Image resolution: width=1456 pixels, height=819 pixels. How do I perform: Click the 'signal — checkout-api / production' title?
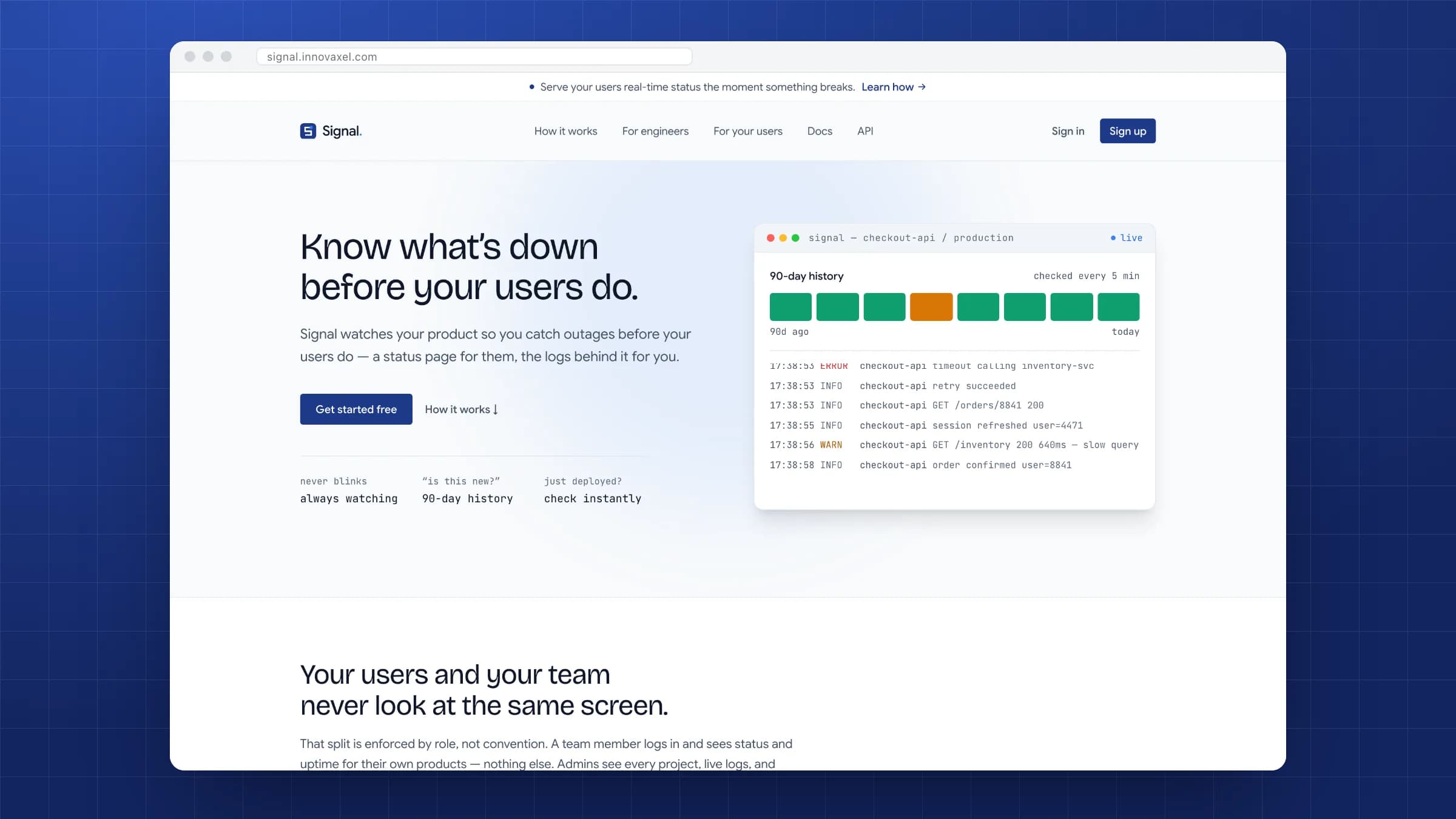point(911,238)
